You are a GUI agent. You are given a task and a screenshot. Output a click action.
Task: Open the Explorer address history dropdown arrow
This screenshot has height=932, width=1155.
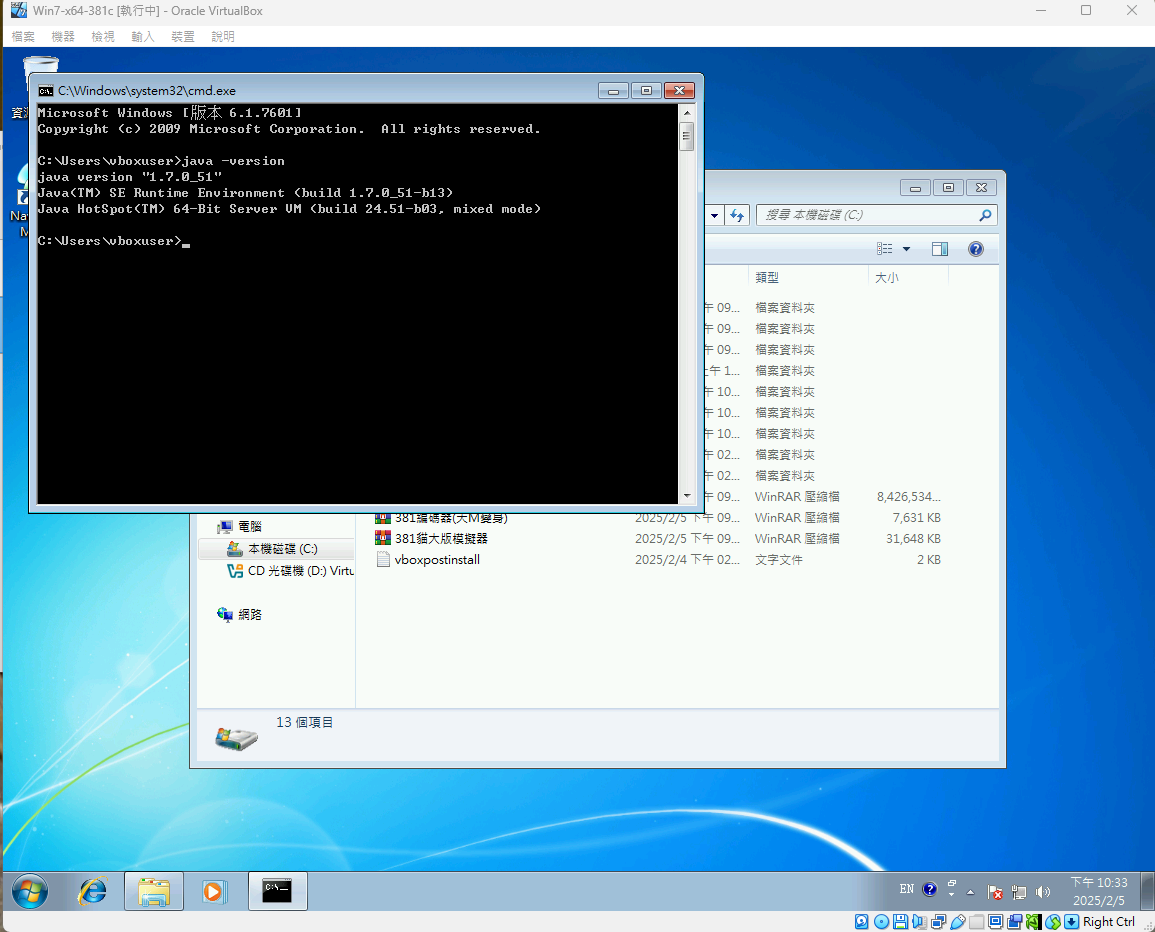coord(715,215)
